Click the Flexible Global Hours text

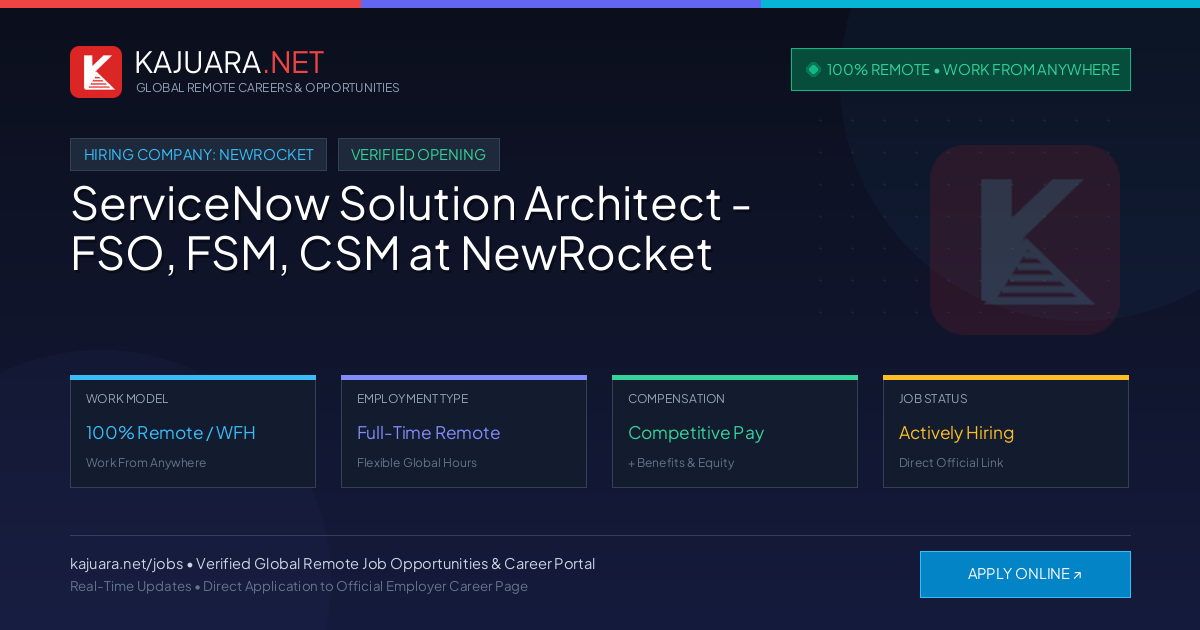417,463
